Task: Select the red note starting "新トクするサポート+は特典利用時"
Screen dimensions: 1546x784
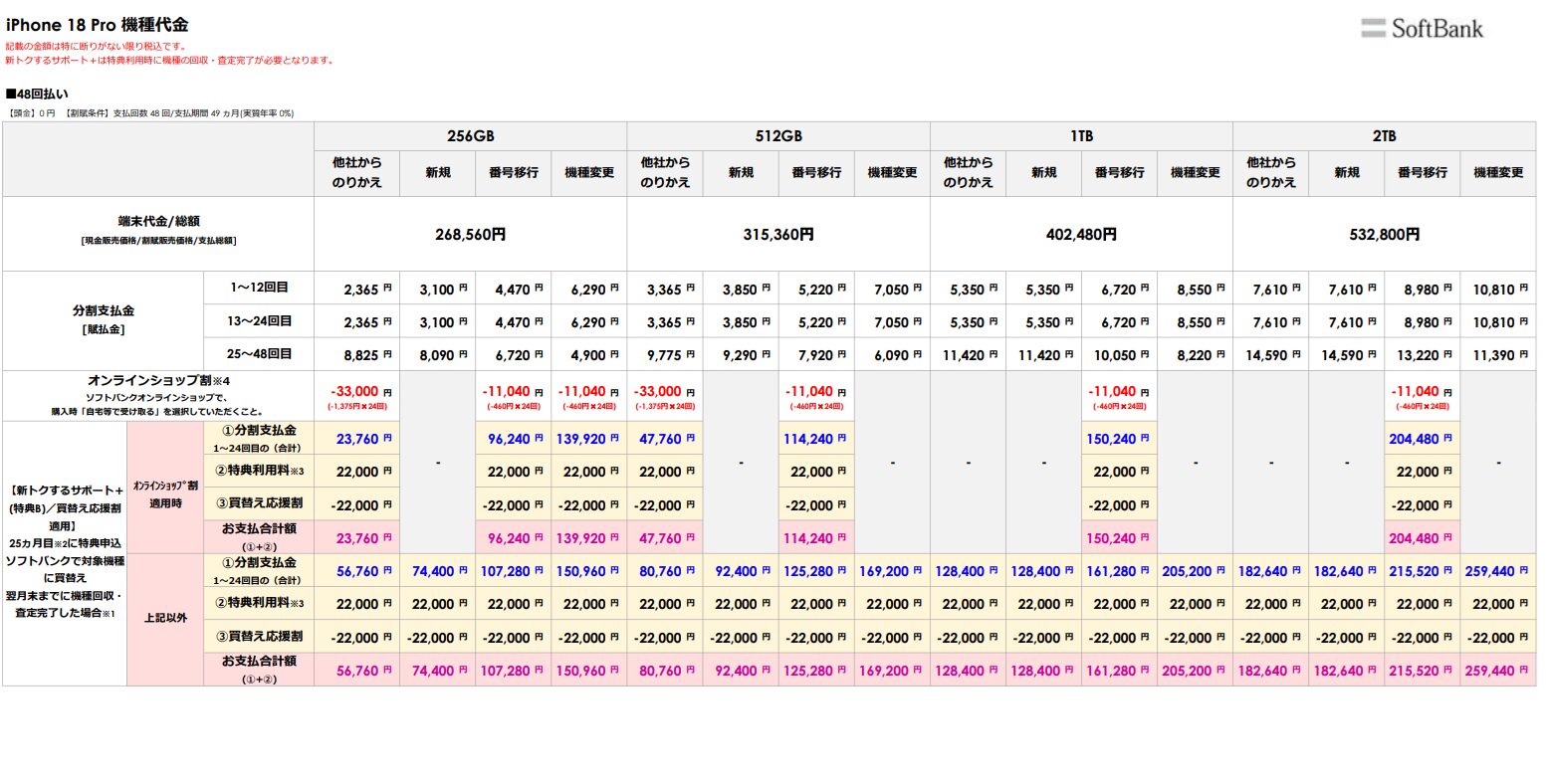Action: point(169,61)
